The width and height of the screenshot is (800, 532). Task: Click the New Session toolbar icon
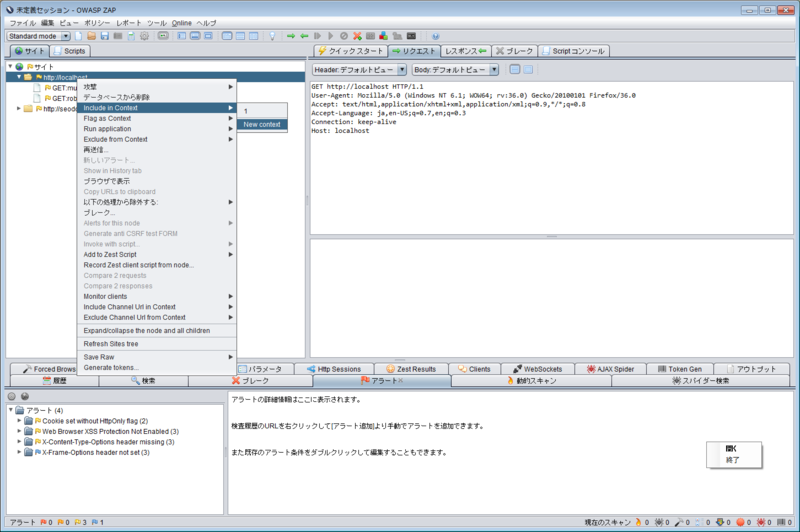79,36
